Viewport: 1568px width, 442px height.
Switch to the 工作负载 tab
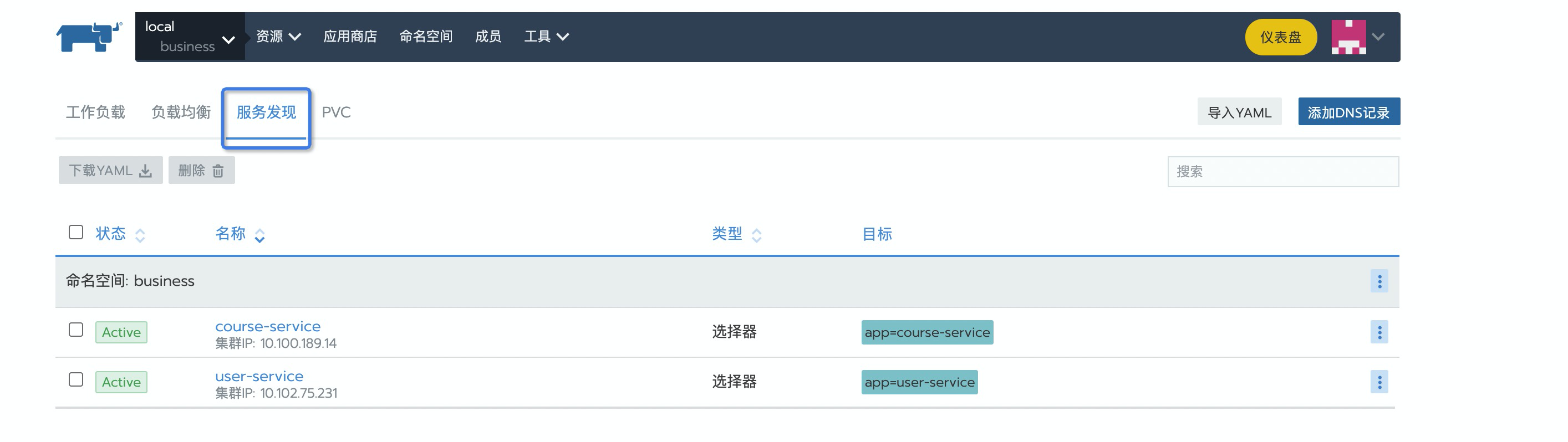click(x=95, y=112)
